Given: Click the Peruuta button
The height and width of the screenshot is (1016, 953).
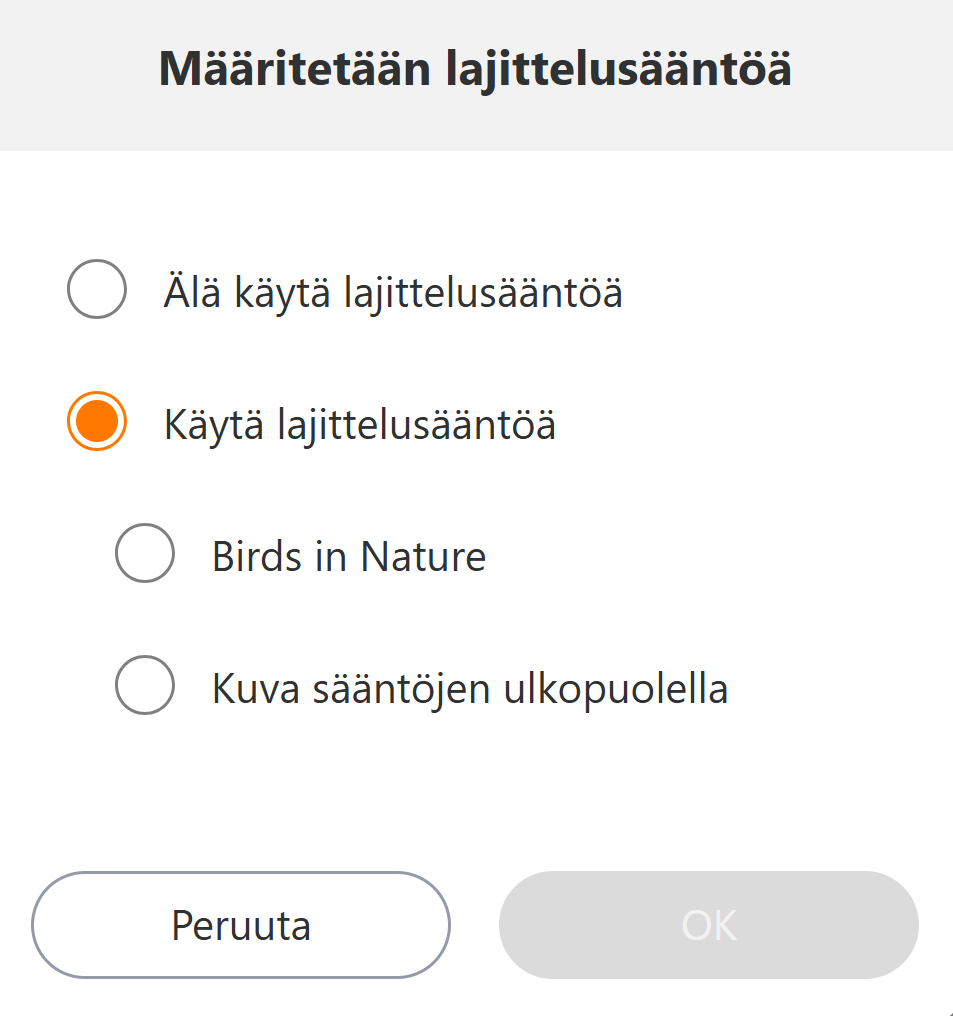Looking at the screenshot, I should point(241,925).
